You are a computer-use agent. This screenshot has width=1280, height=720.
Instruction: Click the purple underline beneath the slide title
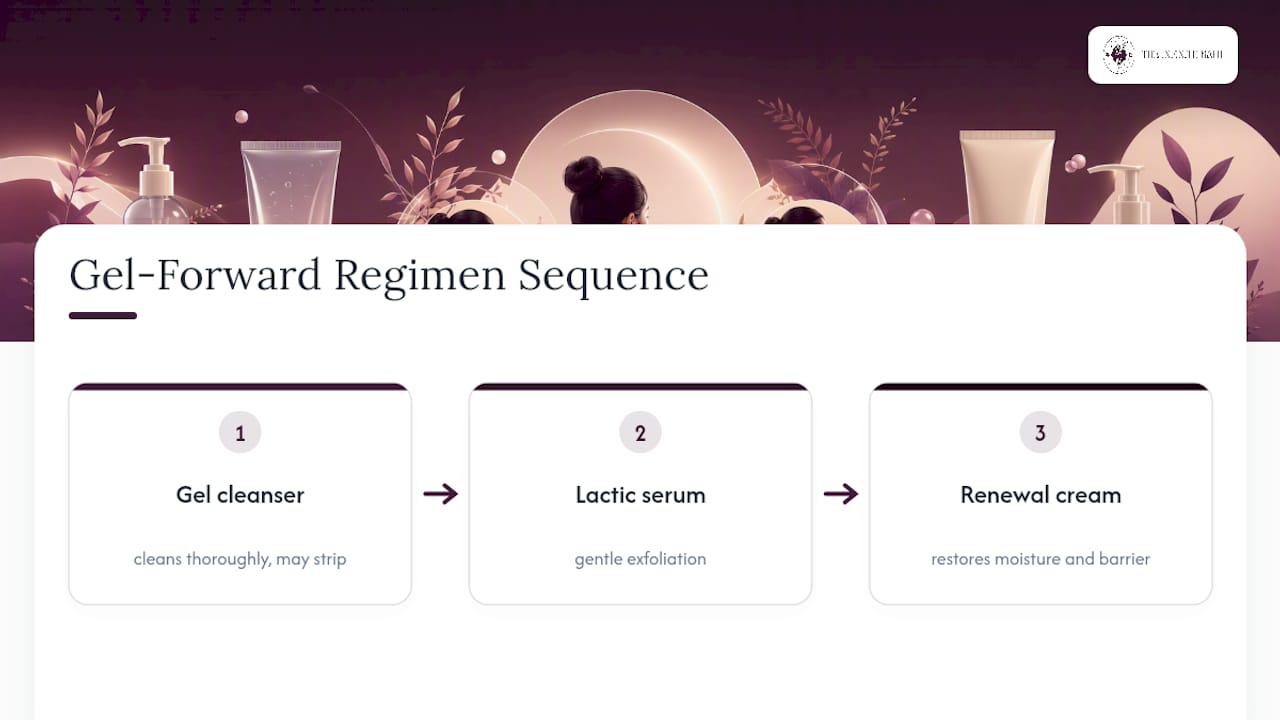point(103,316)
